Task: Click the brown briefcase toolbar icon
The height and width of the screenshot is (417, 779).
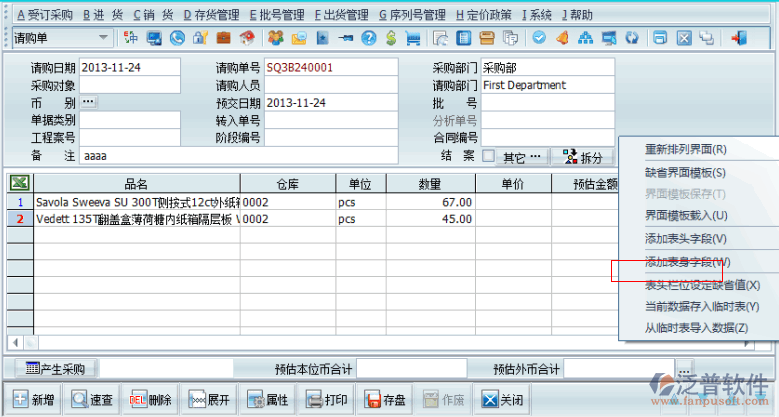Action: (x=223, y=38)
